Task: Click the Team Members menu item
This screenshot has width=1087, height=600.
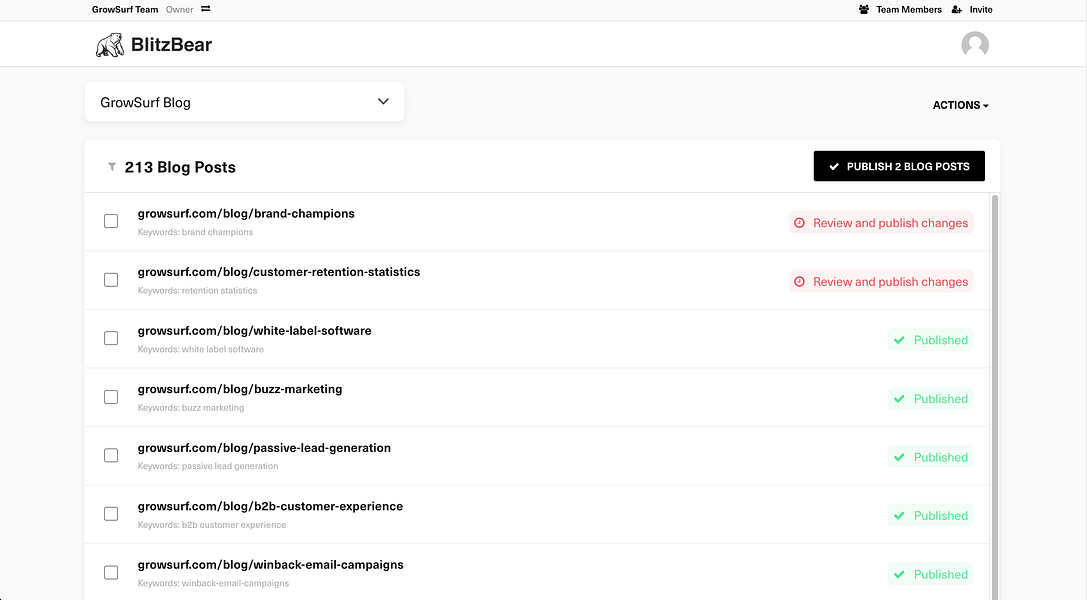Action: 908,10
